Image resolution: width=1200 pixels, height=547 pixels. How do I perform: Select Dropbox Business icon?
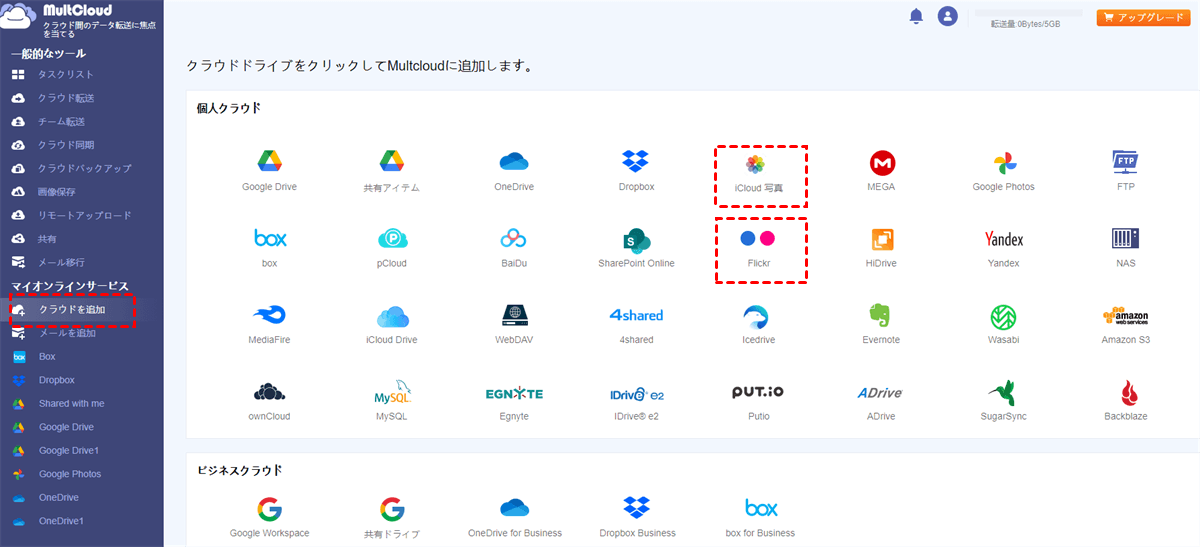point(636,508)
